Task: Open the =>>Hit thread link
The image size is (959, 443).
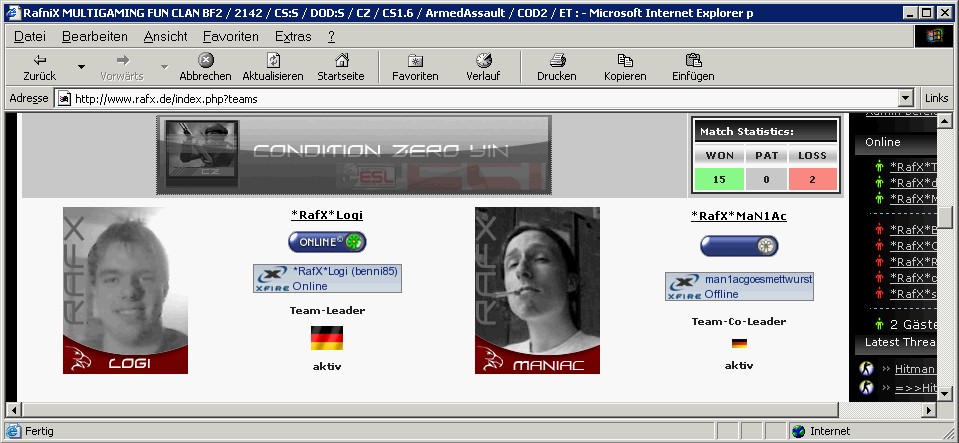Action: (x=915, y=388)
